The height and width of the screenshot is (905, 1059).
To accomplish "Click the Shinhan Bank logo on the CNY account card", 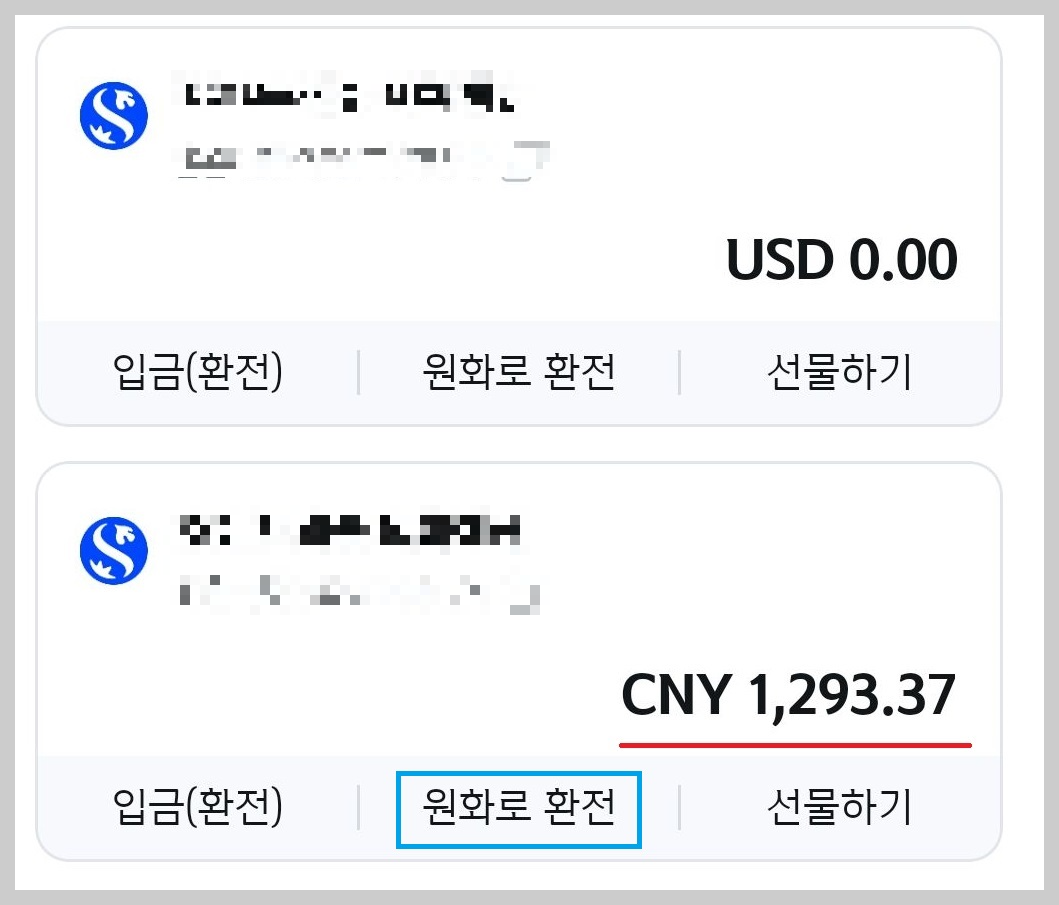I will pyautogui.click(x=113, y=548).
